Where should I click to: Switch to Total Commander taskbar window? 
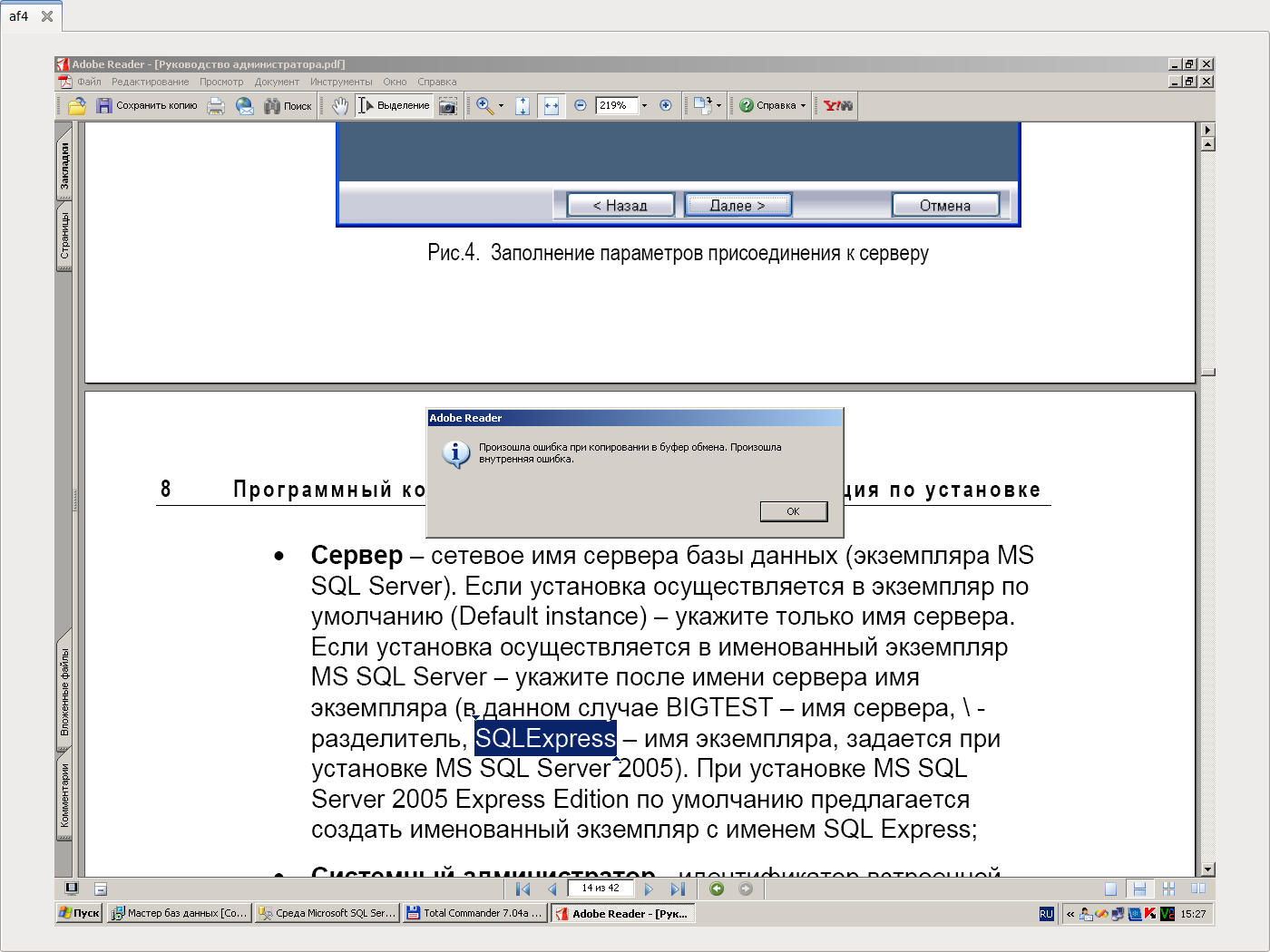pyautogui.click(x=475, y=913)
